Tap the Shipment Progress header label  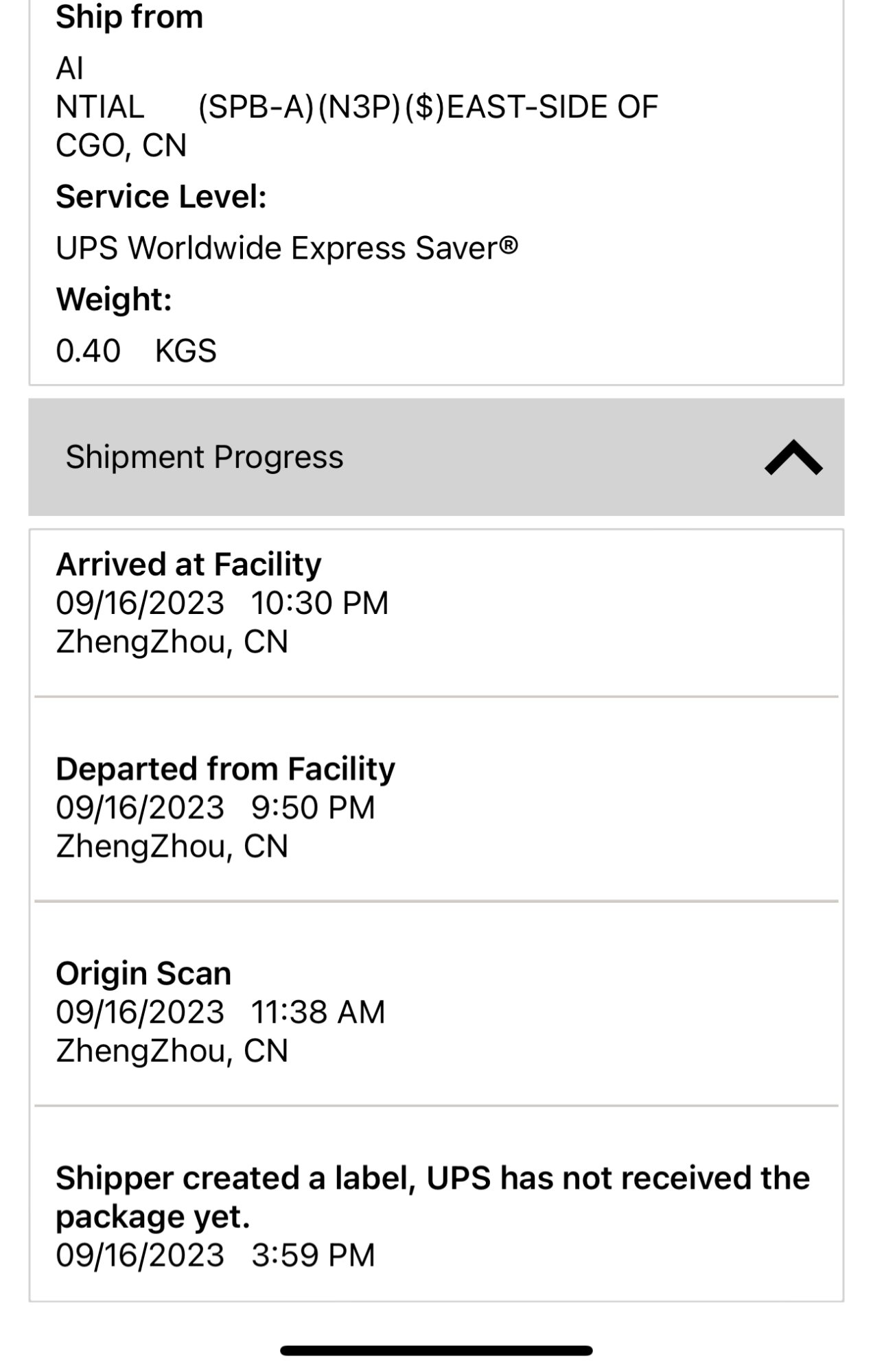[x=204, y=458]
